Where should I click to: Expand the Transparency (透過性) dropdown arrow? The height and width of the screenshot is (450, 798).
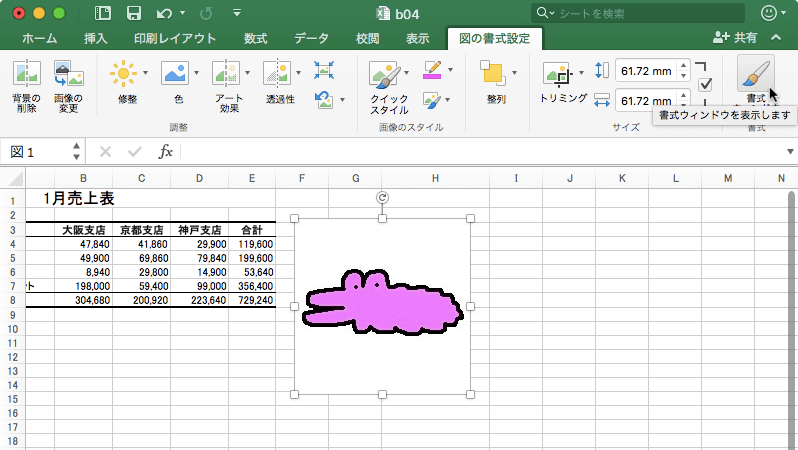pos(298,73)
